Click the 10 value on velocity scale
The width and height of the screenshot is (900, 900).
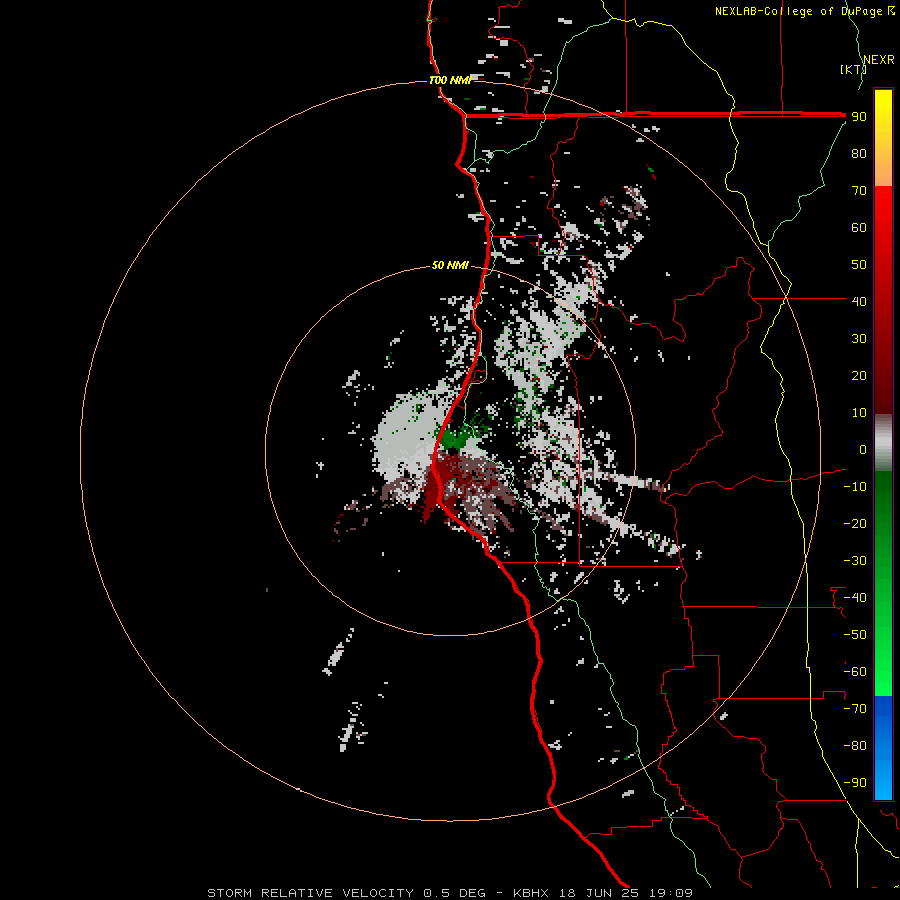click(859, 413)
